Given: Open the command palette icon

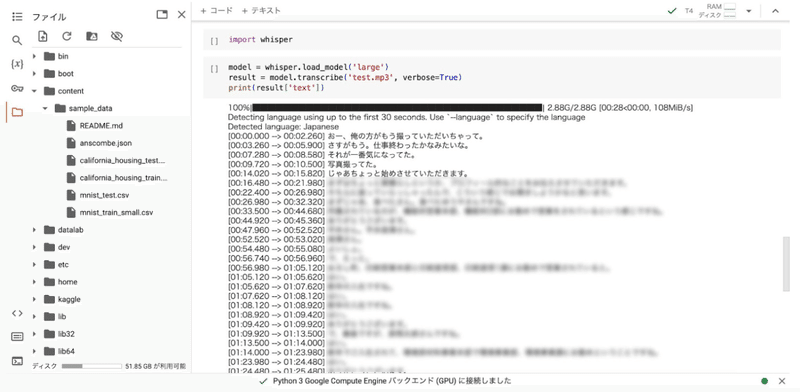Looking at the screenshot, I should click(17, 337).
